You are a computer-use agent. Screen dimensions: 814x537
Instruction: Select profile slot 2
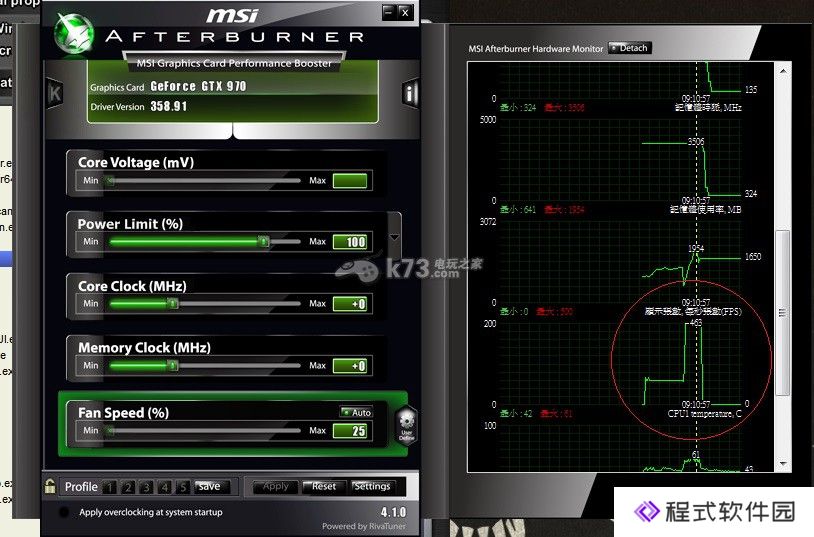point(128,487)
